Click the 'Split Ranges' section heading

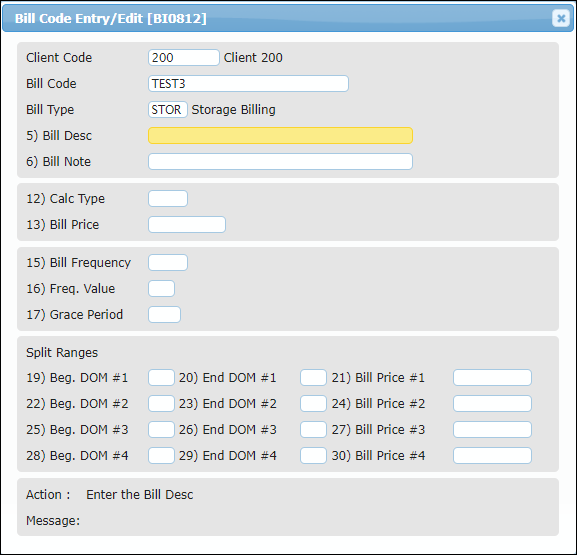click(x=62, y=353)
